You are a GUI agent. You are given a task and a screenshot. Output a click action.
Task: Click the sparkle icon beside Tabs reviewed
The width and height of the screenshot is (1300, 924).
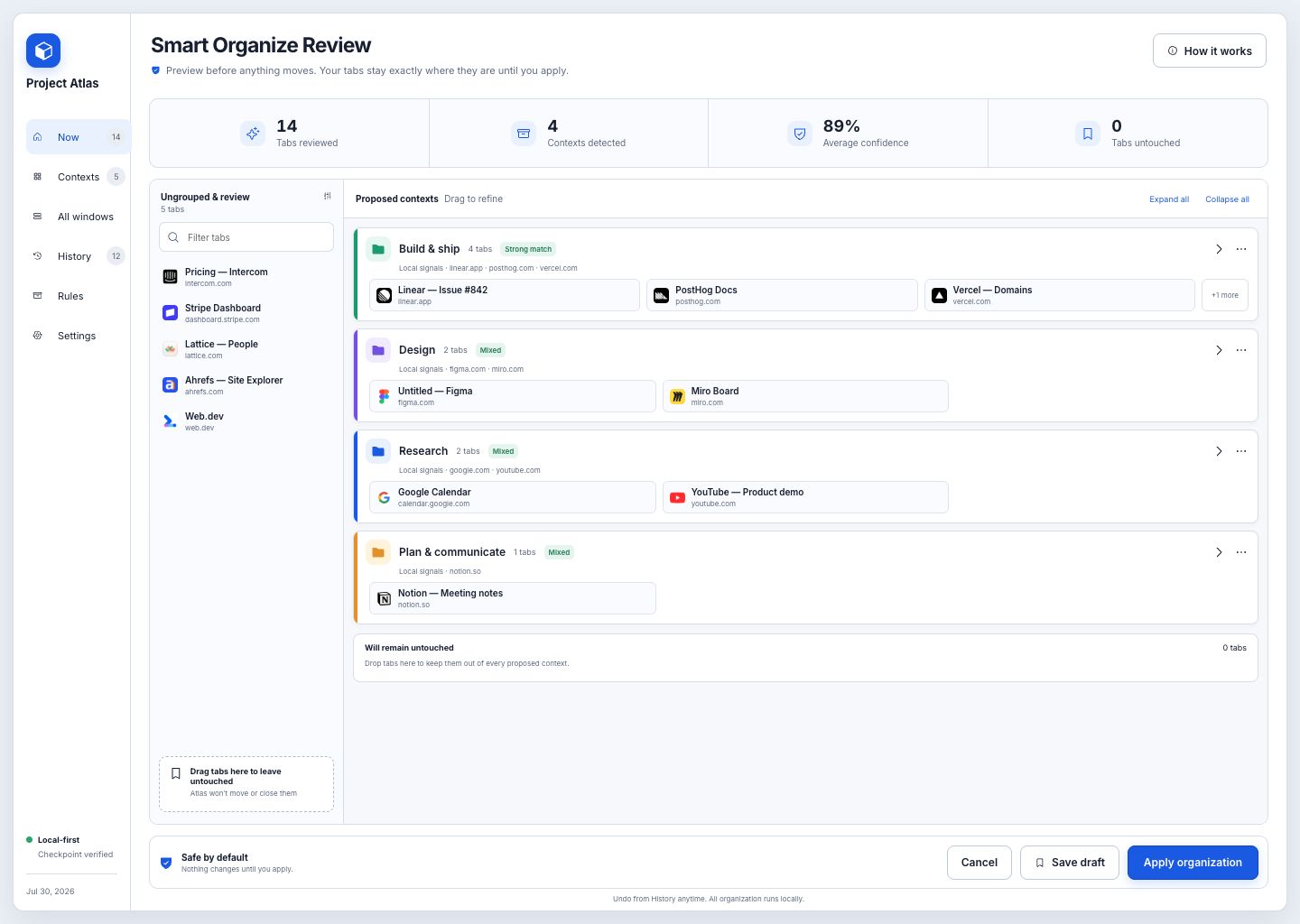(x=253, y=134)
